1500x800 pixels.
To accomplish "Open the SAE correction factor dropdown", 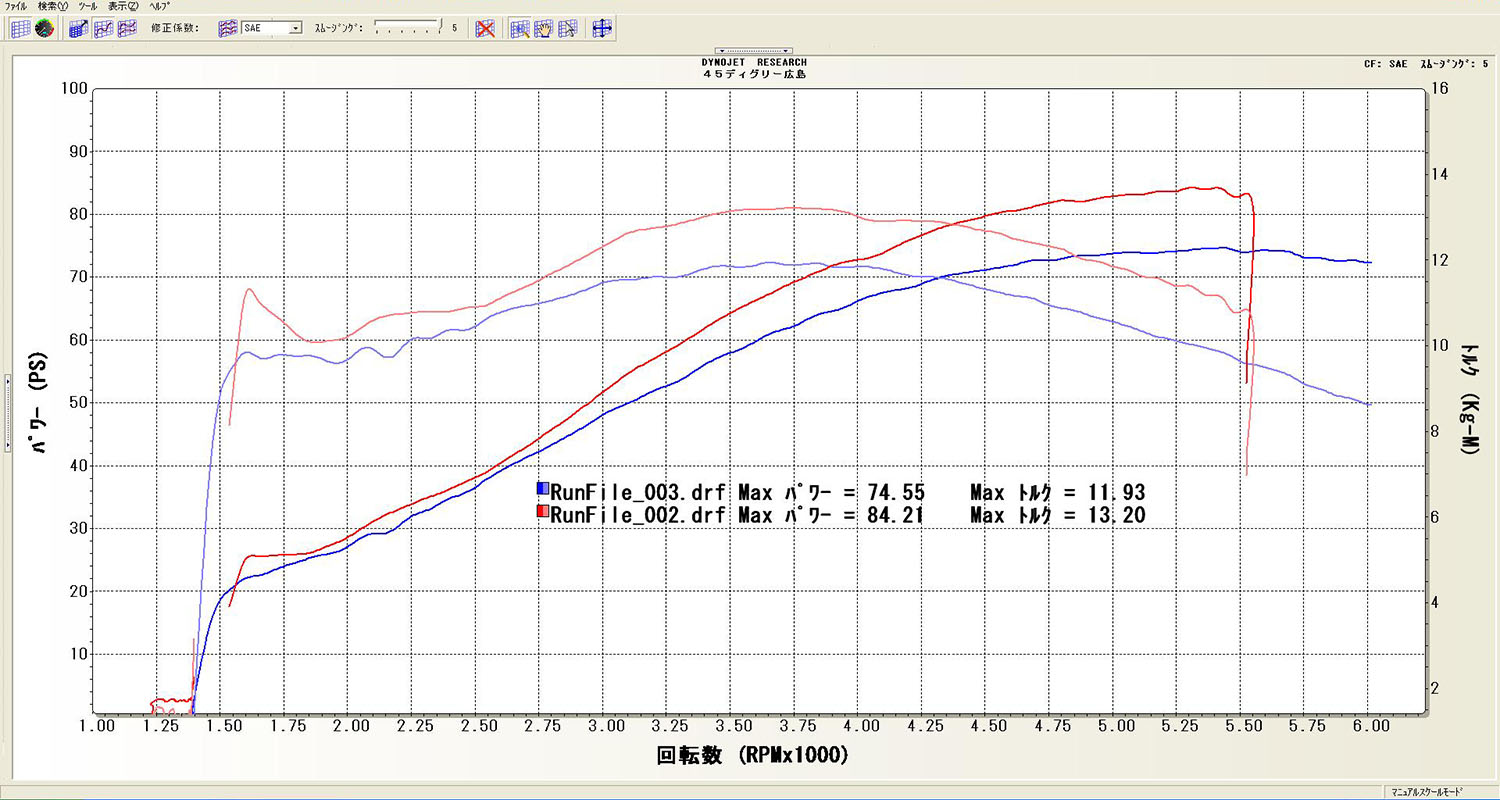I will 295,28.
